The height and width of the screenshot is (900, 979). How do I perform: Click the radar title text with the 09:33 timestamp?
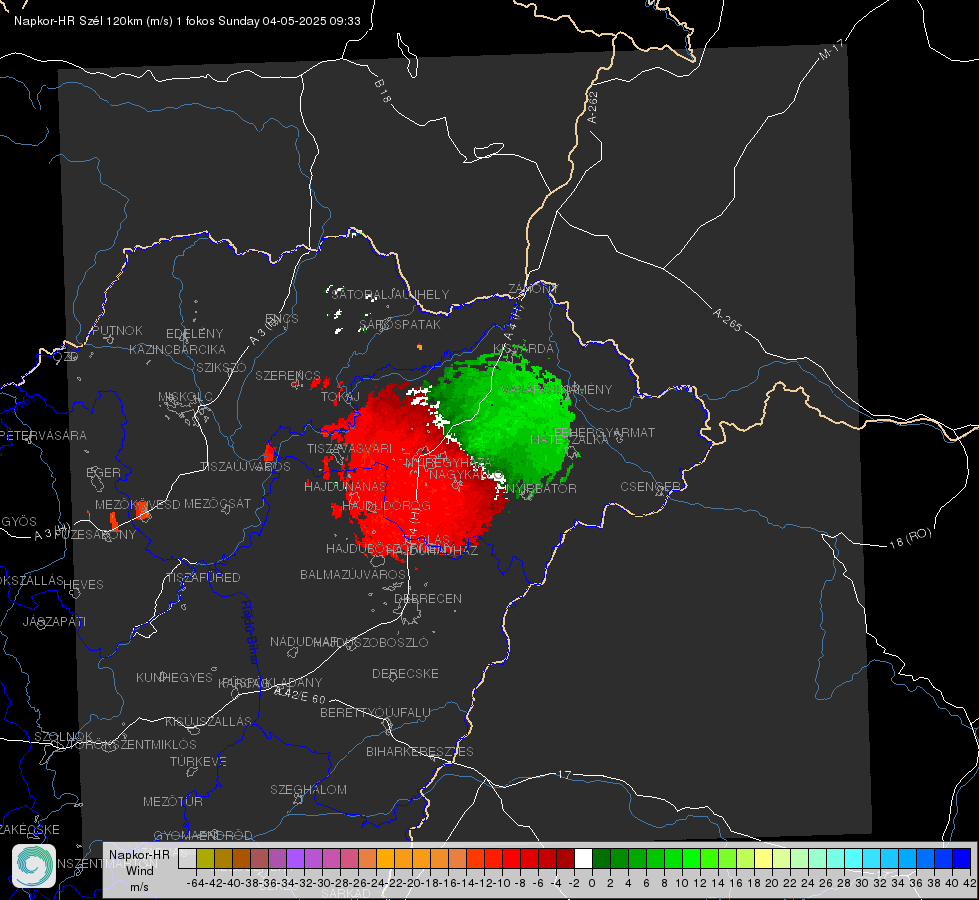point(187,21)
